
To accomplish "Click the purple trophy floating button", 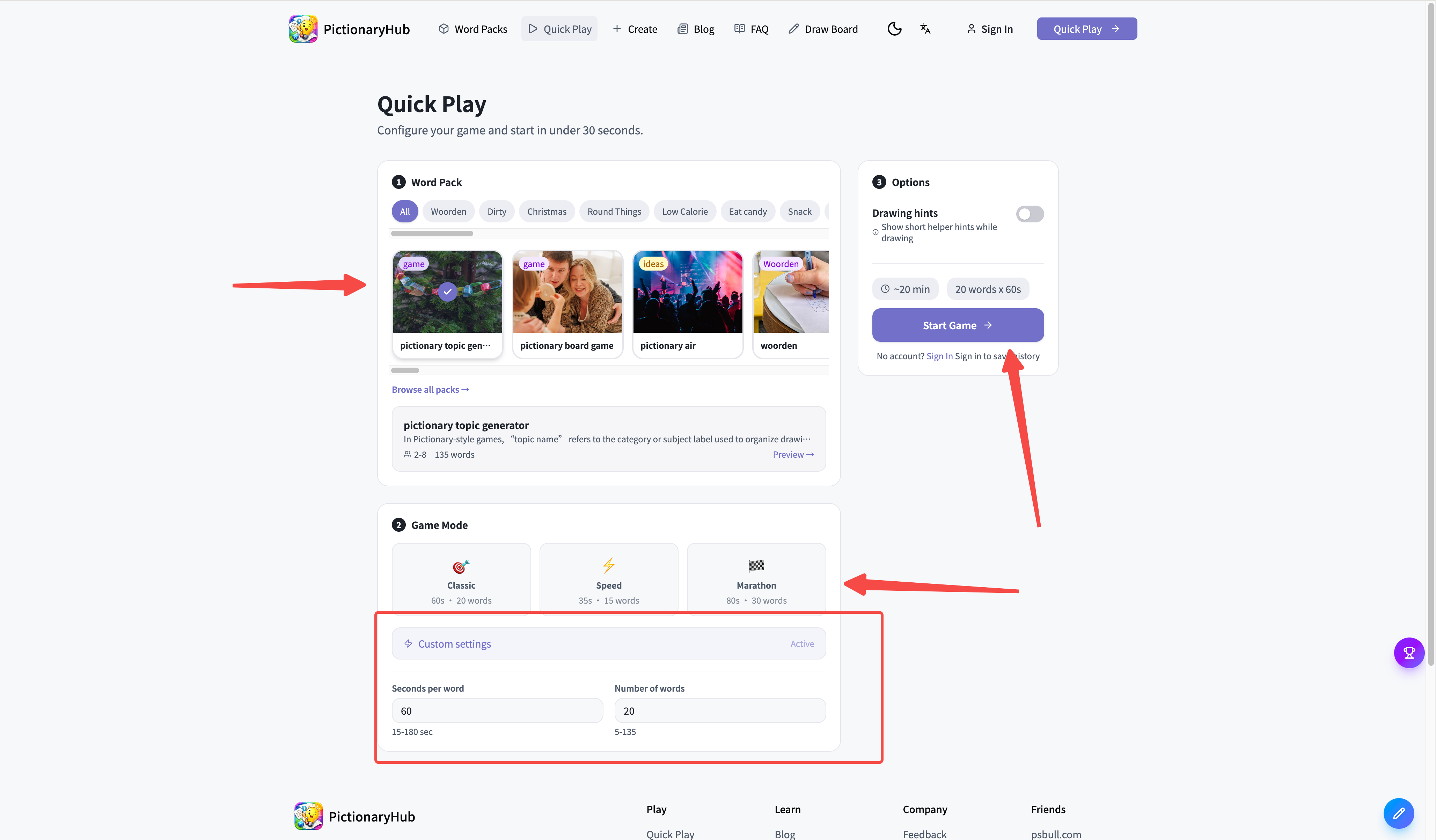I will coord(1409,653).
